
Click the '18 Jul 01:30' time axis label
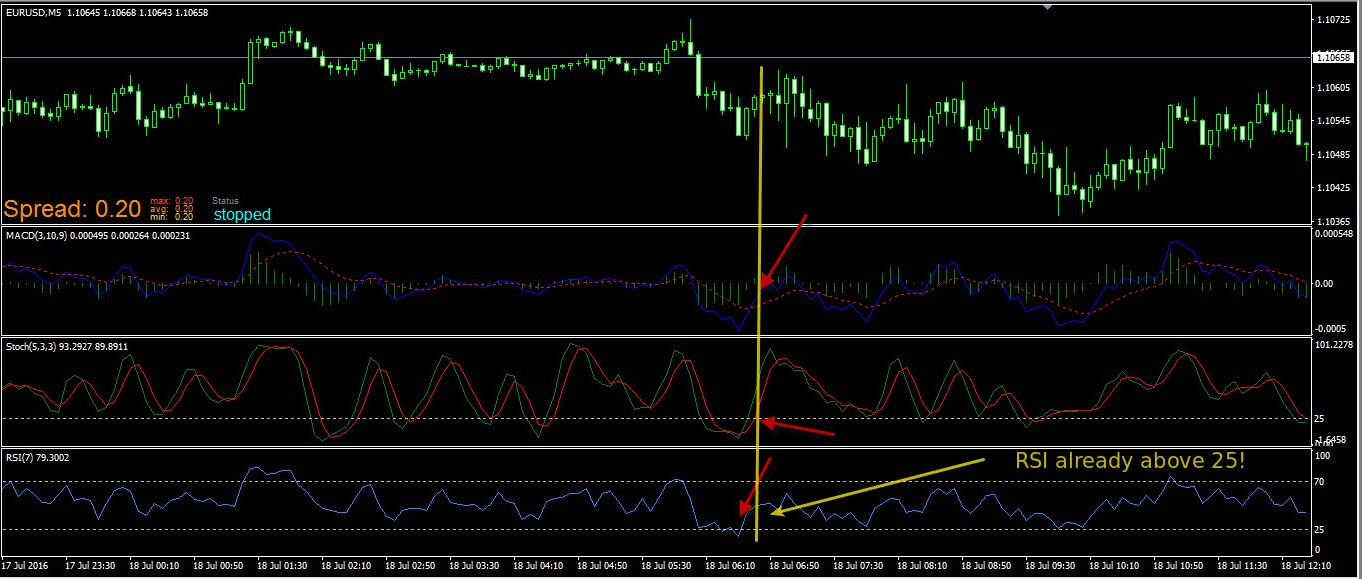coord(284,565)
